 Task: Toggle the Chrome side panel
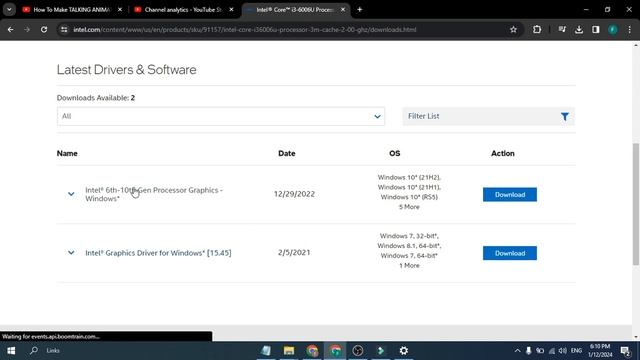[x=596, y=29]
